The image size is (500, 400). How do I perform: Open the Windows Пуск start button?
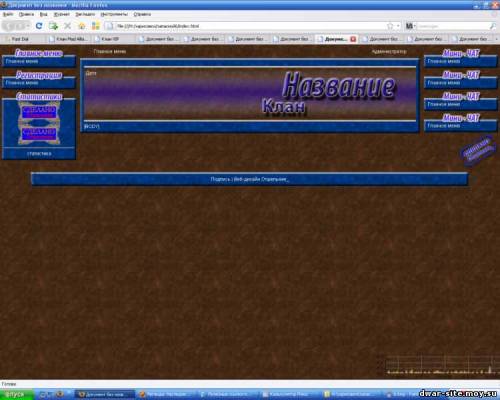[17, 394]
